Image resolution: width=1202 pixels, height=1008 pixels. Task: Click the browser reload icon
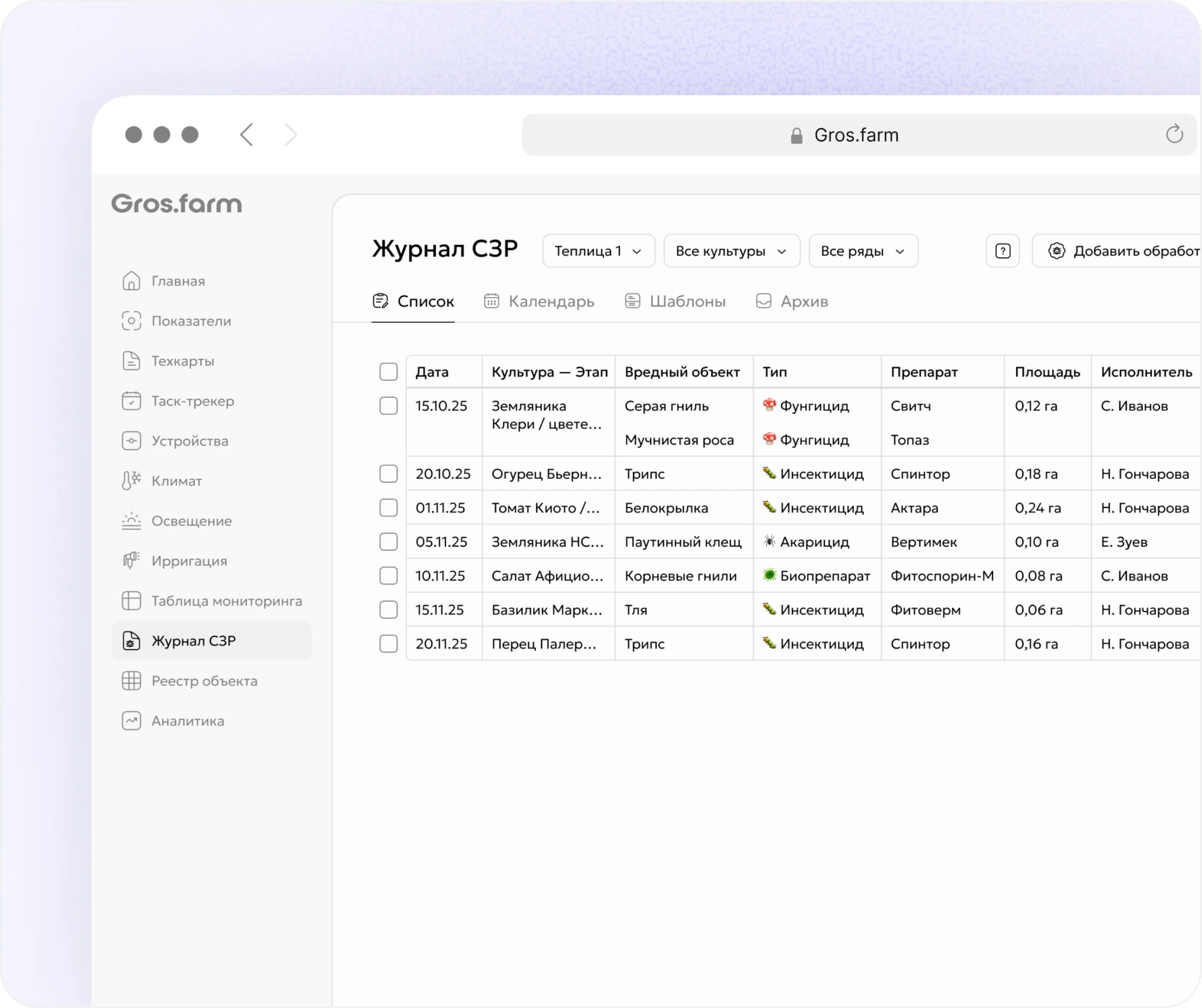1174,135
